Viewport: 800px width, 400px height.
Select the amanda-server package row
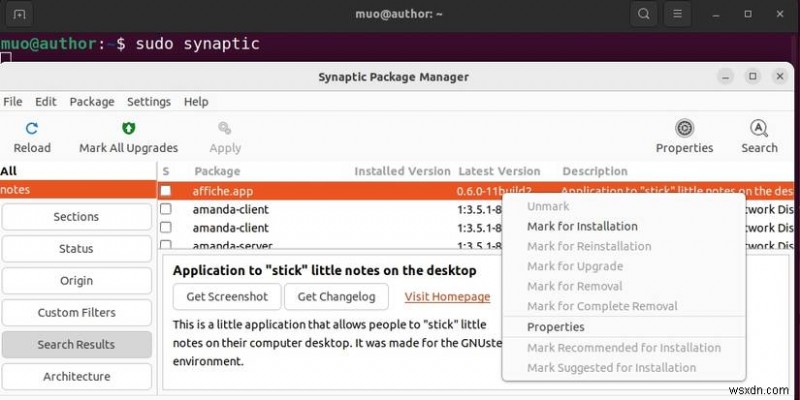329,245
